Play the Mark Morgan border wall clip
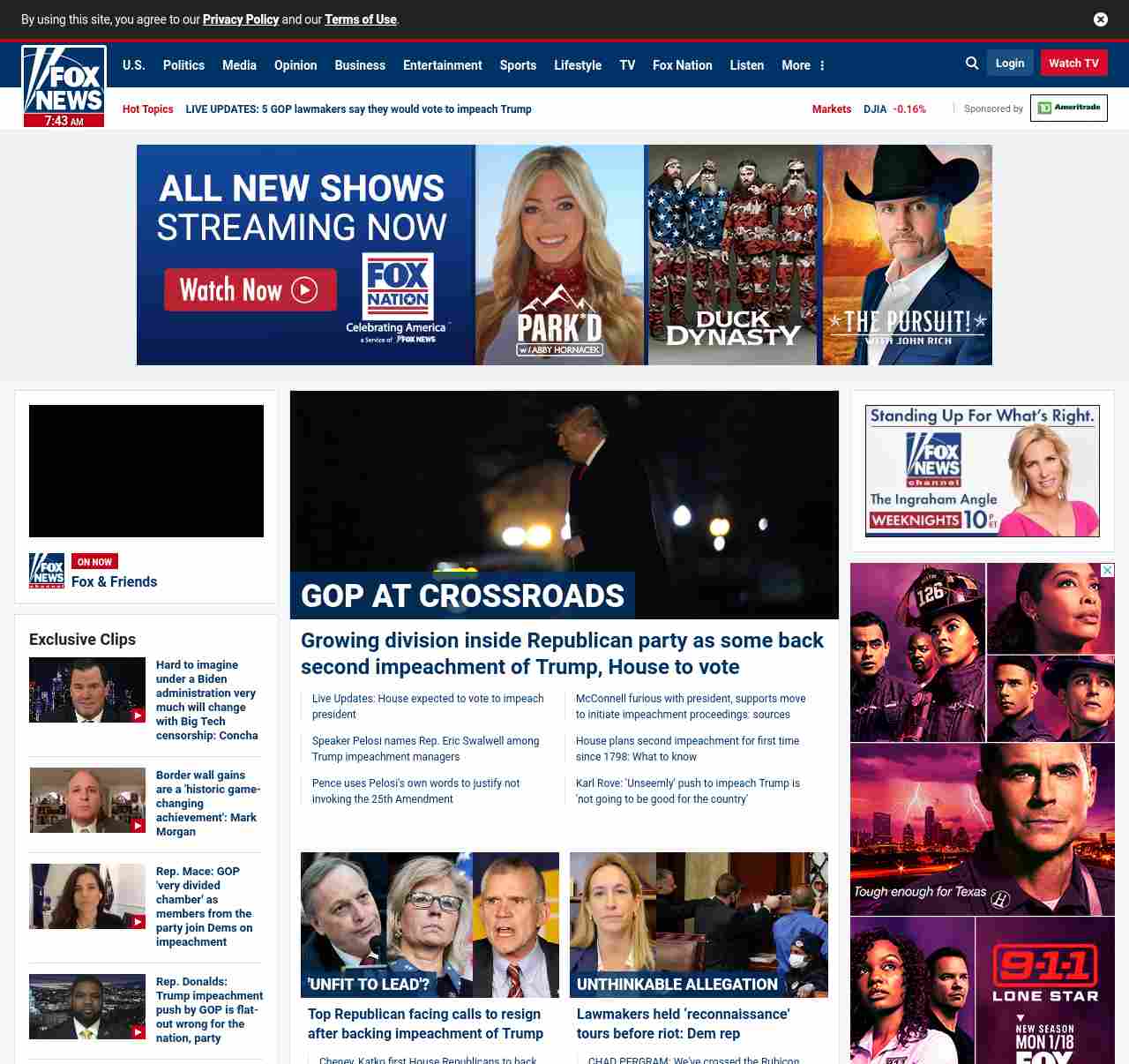Image resolution: width=1129 pixels, height=1064 pixels. 87,800
